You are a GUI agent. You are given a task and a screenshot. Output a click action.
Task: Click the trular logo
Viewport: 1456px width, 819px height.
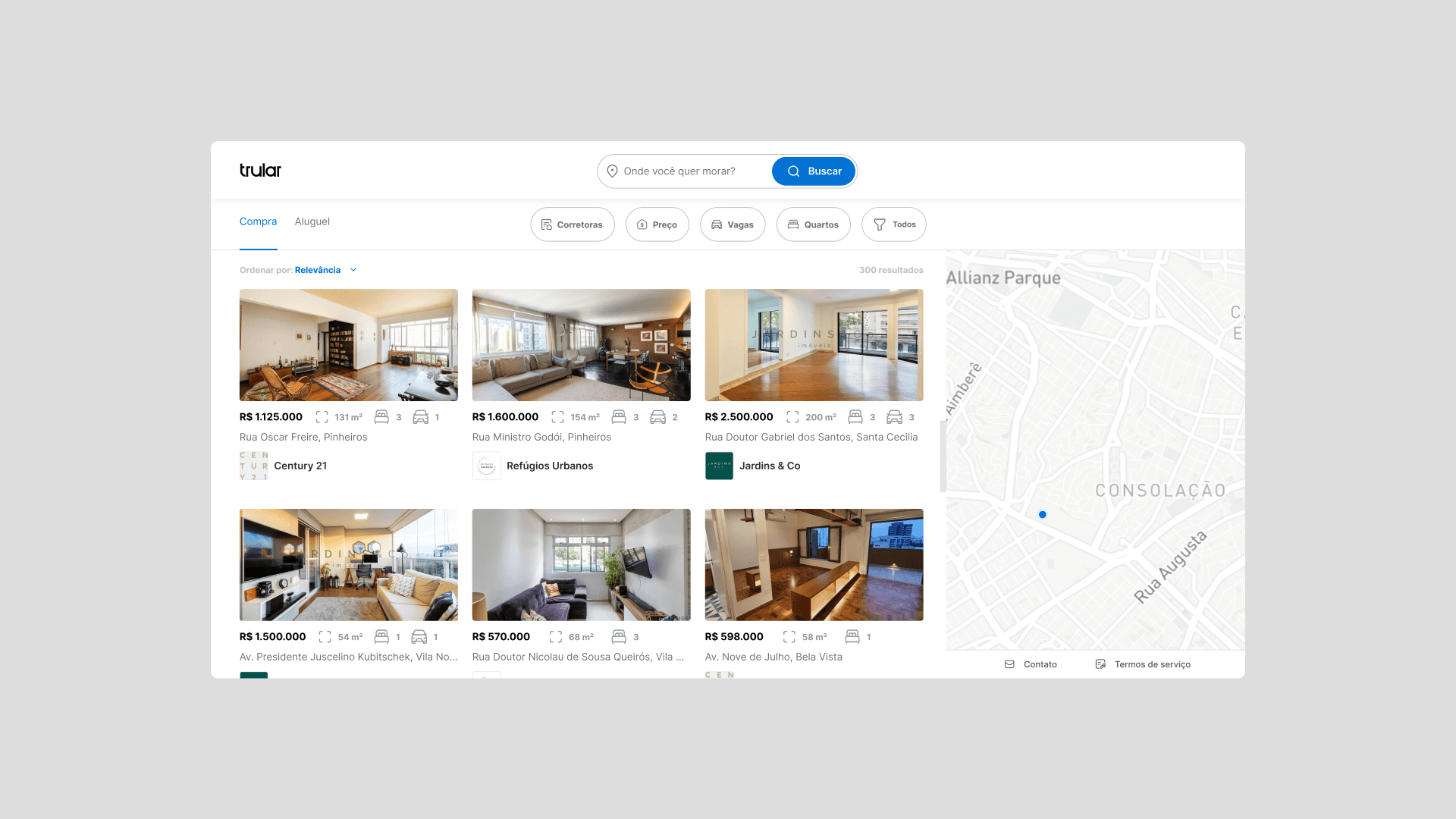(260, 171)
